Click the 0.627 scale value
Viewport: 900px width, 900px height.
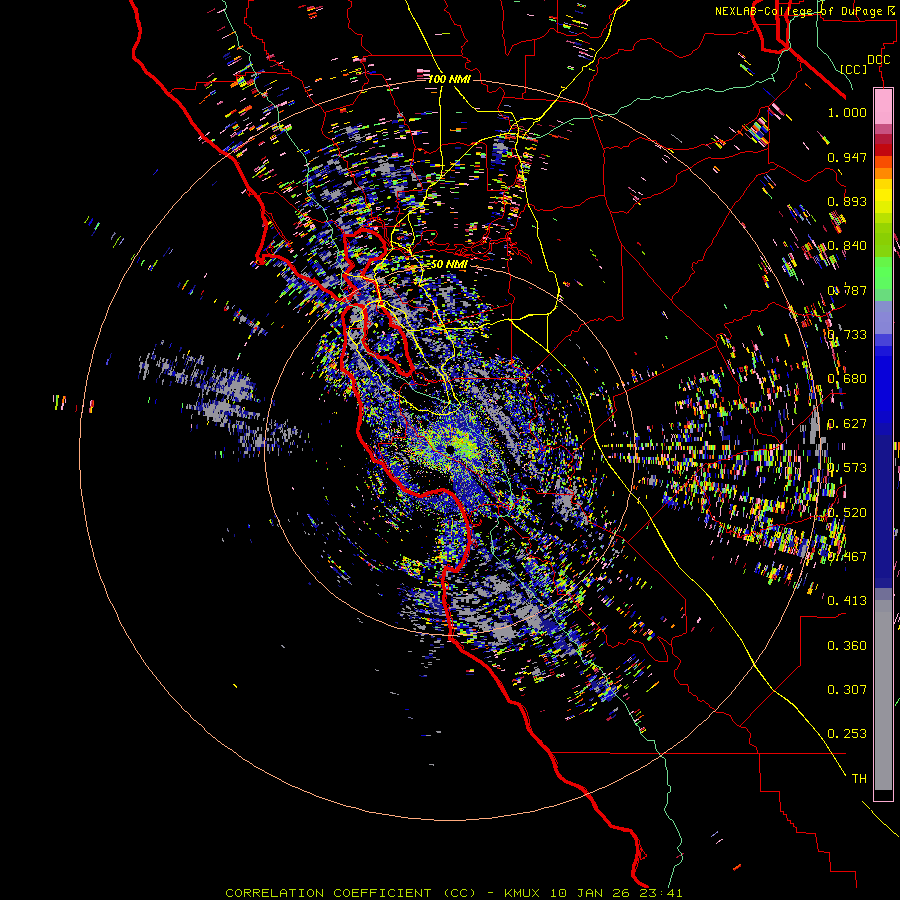tap(847, 424)
